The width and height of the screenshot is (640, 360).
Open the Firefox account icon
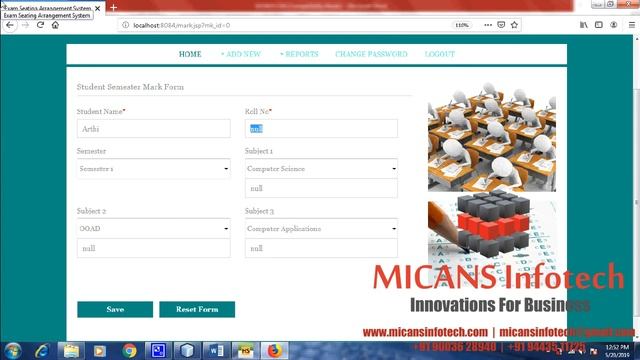(x=613, y=25)
